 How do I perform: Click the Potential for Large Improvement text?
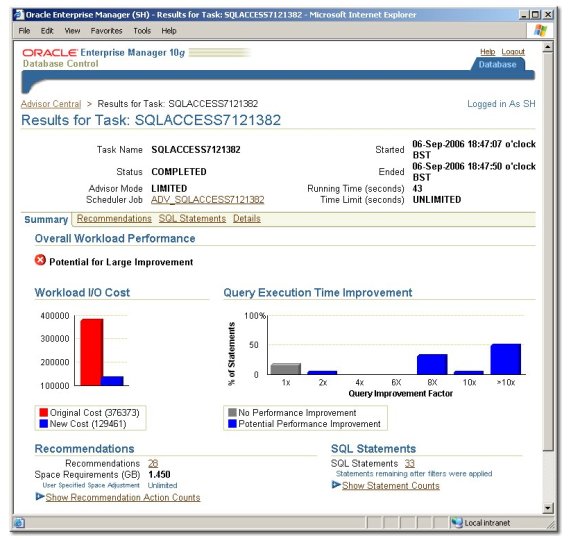121,262
